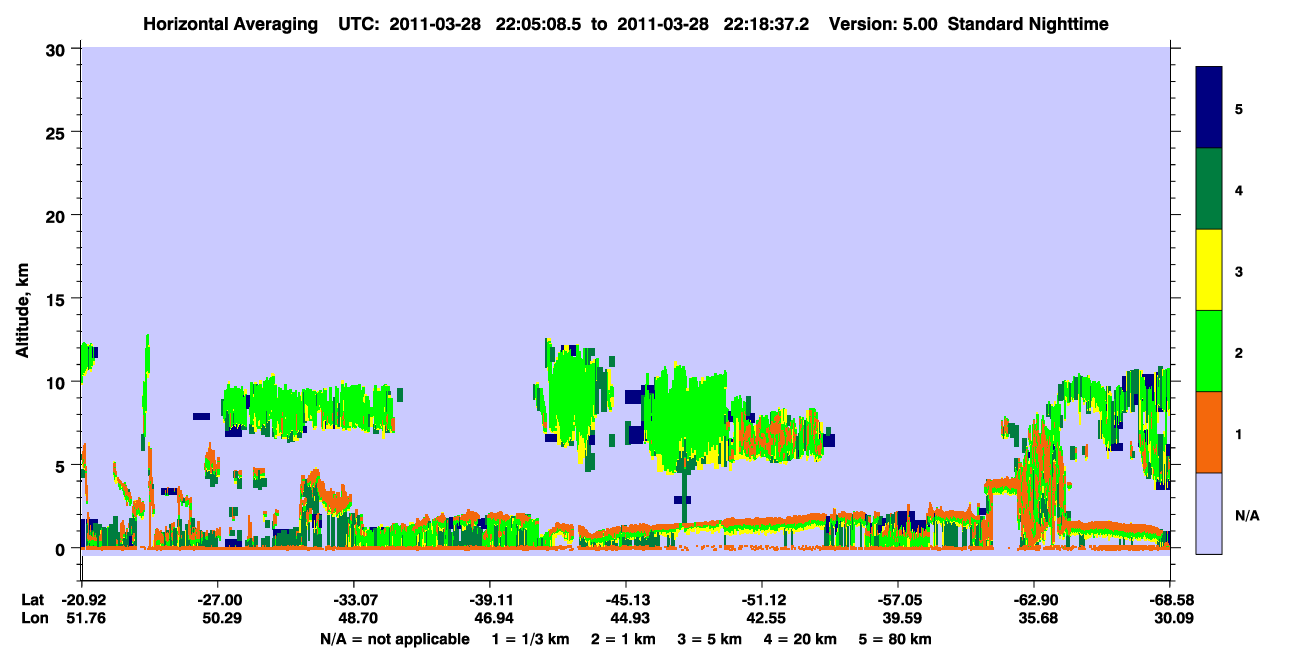Click the yellow color bar segment 3
This screenshot has width=1300, height=667.
(1209, 270)
